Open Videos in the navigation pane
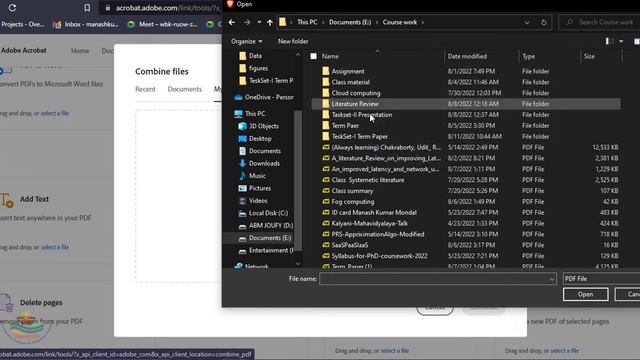Image resolution: width=640 pixels, height=360 pixels. point(253,201)
